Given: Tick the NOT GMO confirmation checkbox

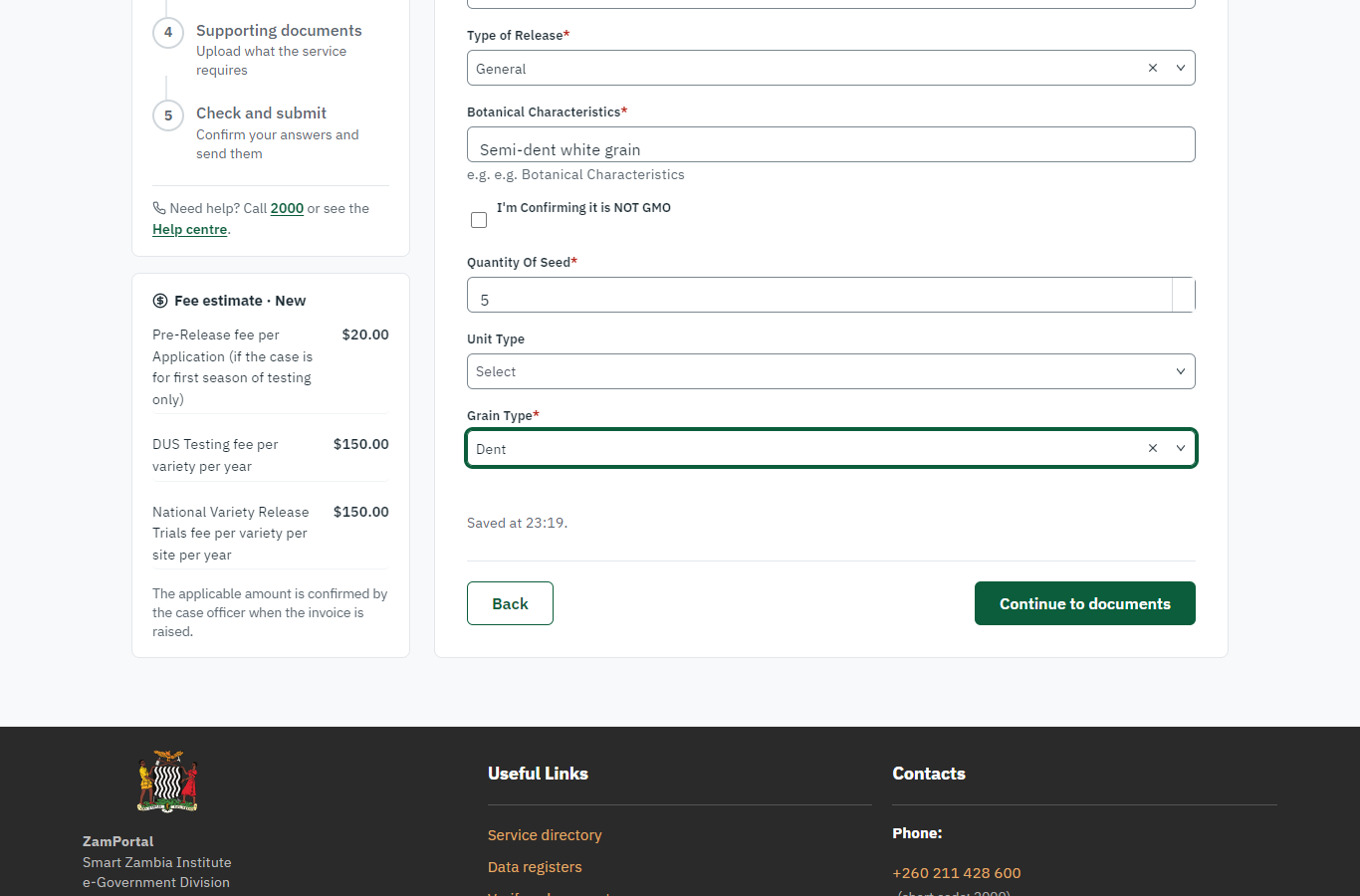Looking at the screenshot, I should point(479,220).
